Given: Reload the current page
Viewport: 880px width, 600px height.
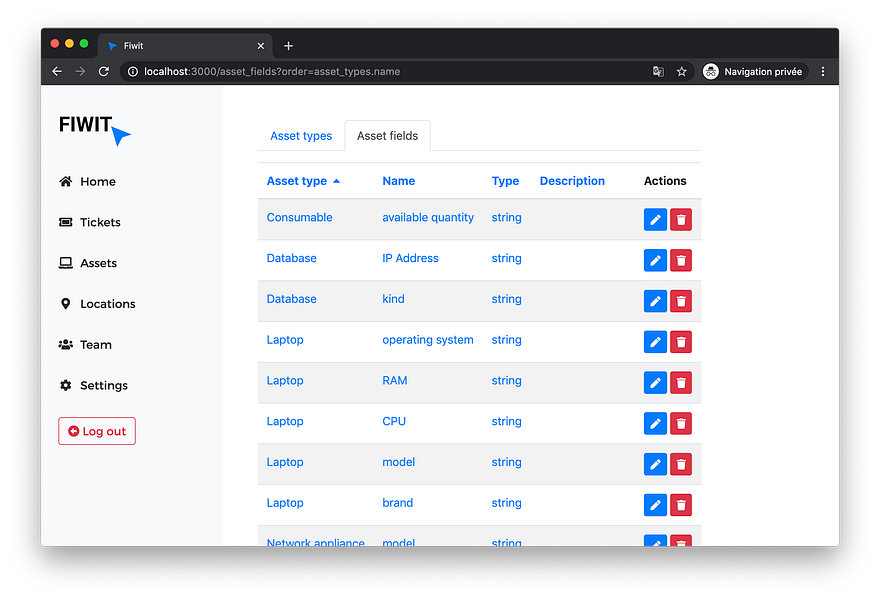Looking at the screenshot, I should point(104,71).
